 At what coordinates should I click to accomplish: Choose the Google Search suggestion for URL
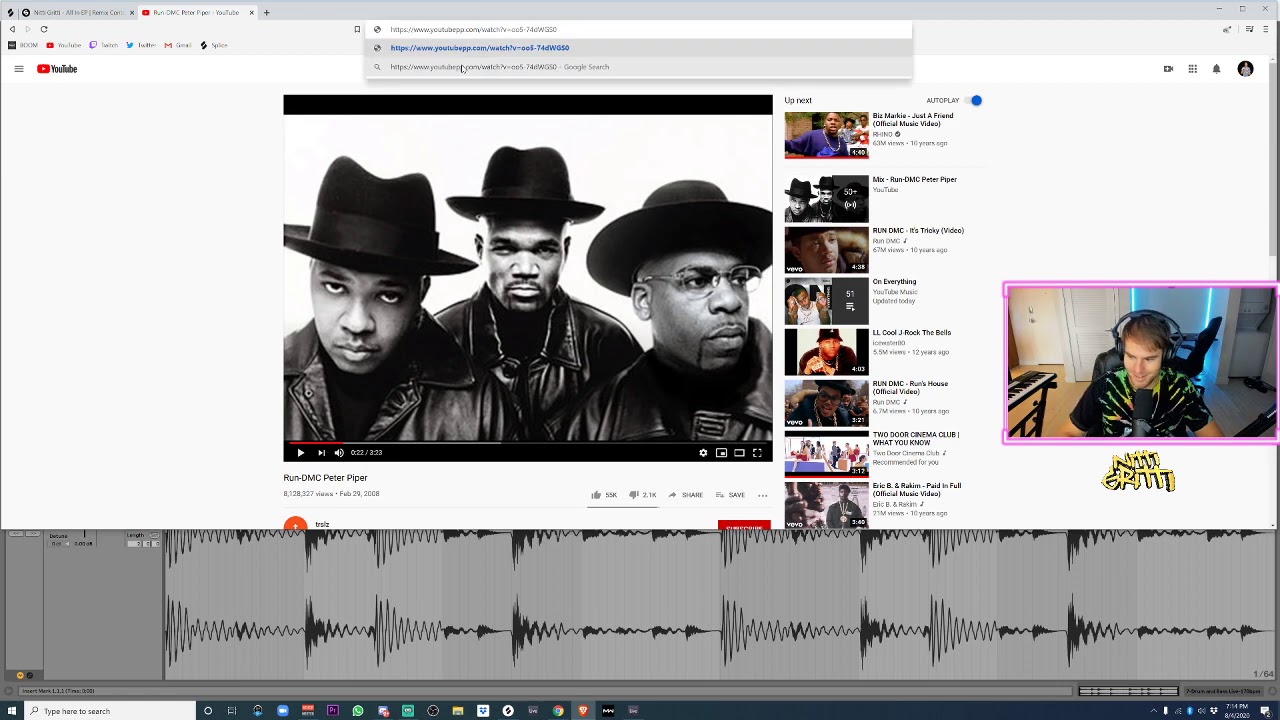(638, 67)
